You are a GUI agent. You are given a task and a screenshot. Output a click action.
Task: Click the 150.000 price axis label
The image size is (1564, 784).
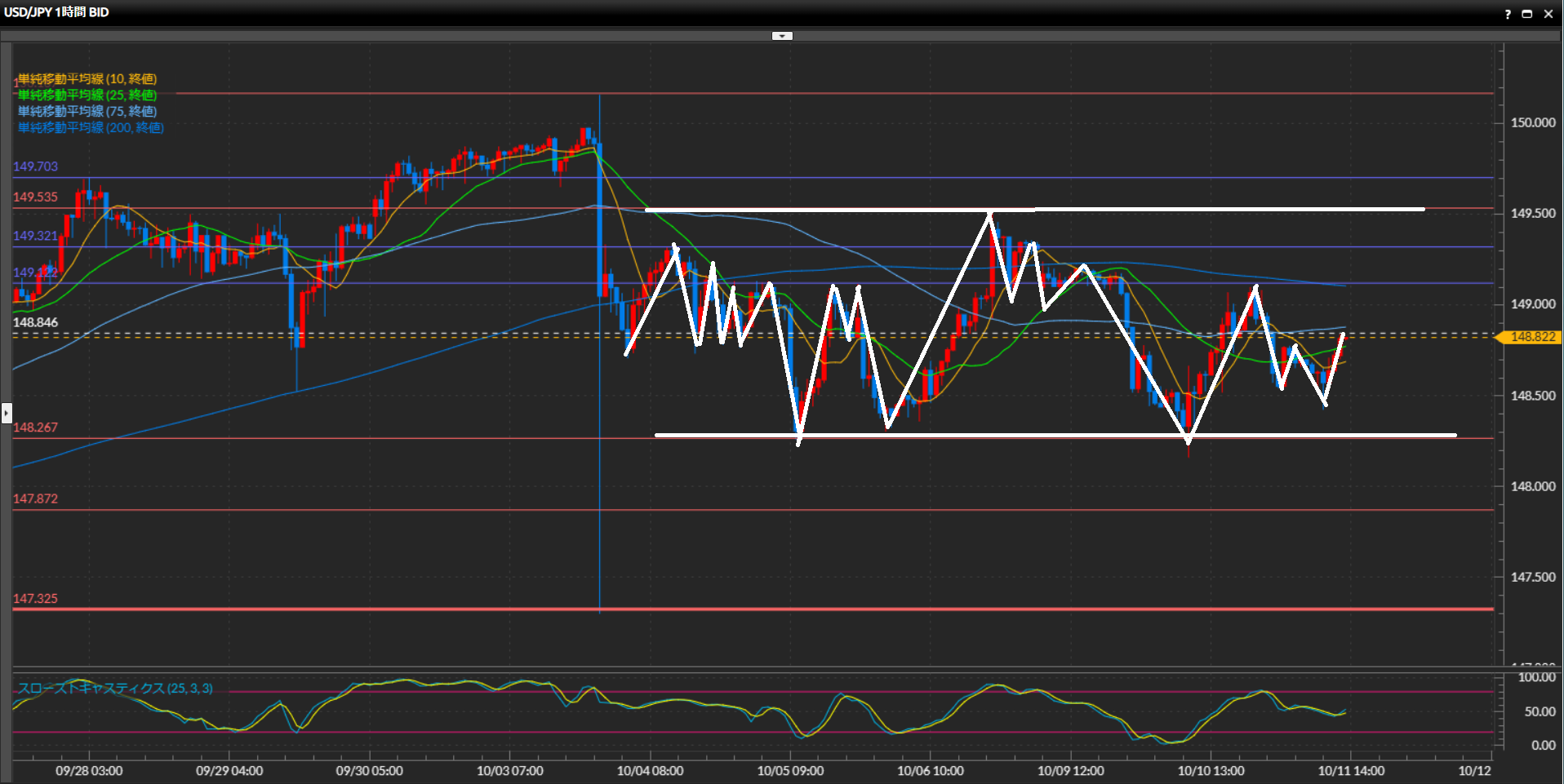pyautogui.click(x=1532, y=123)
